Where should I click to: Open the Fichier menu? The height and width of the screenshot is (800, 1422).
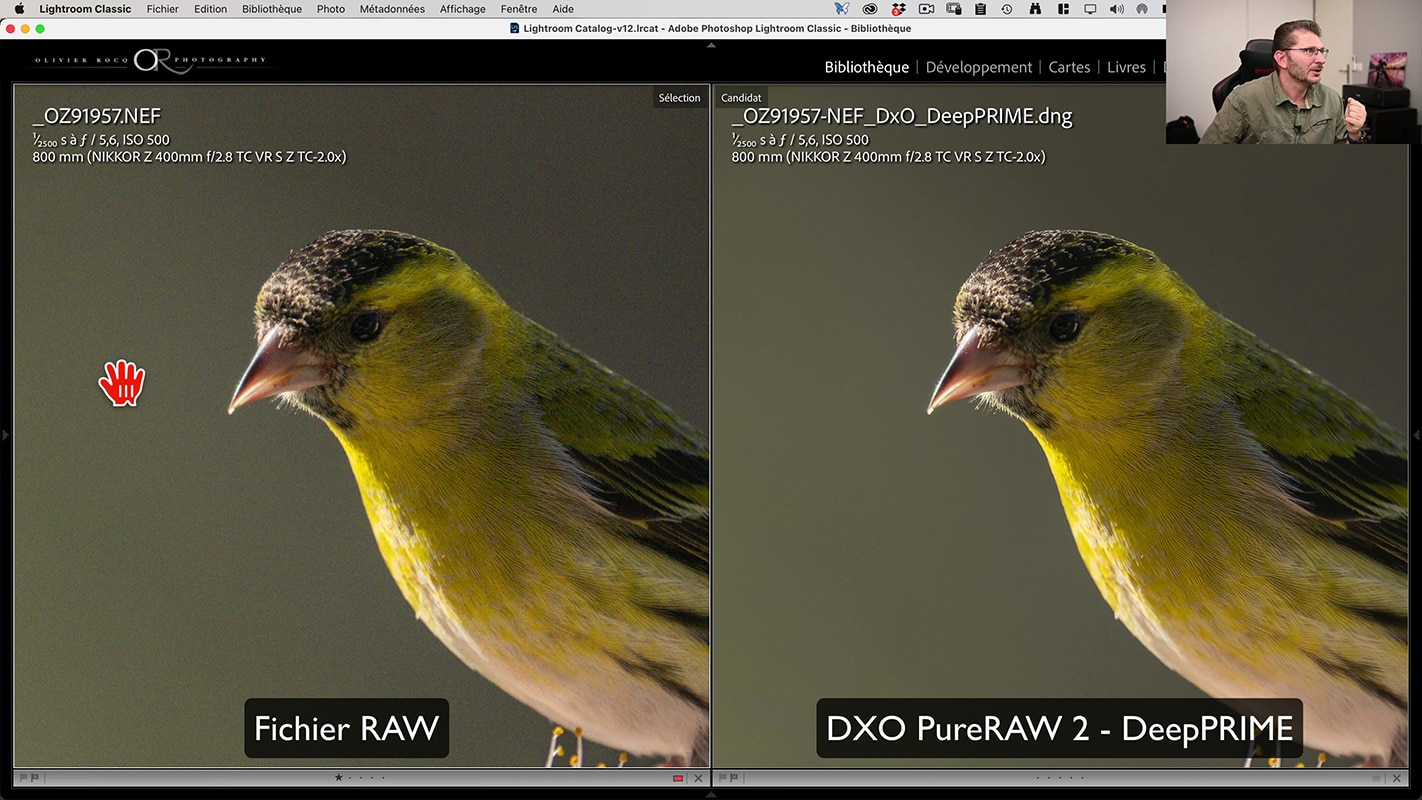[x=162, y=9]
